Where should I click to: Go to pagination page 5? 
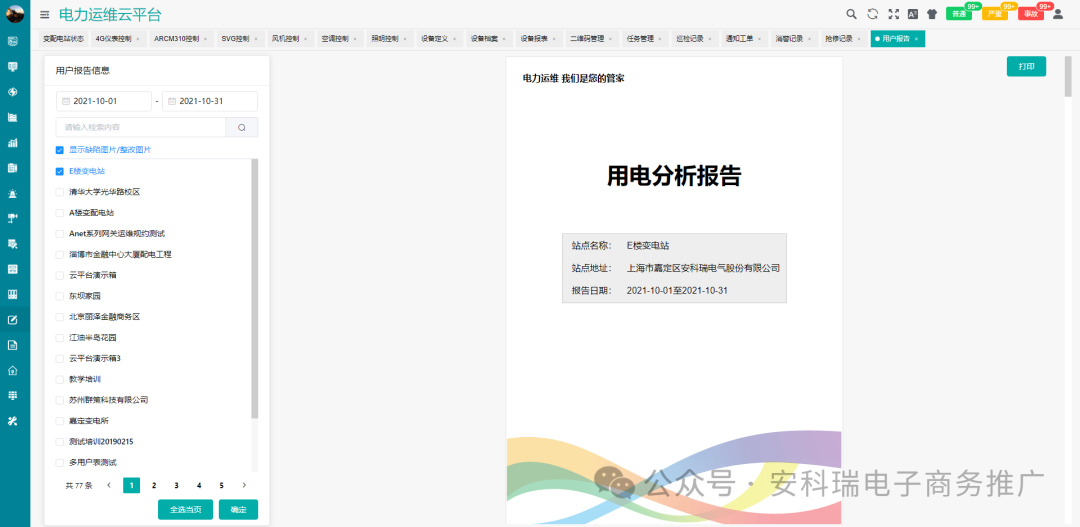point(221,485)
